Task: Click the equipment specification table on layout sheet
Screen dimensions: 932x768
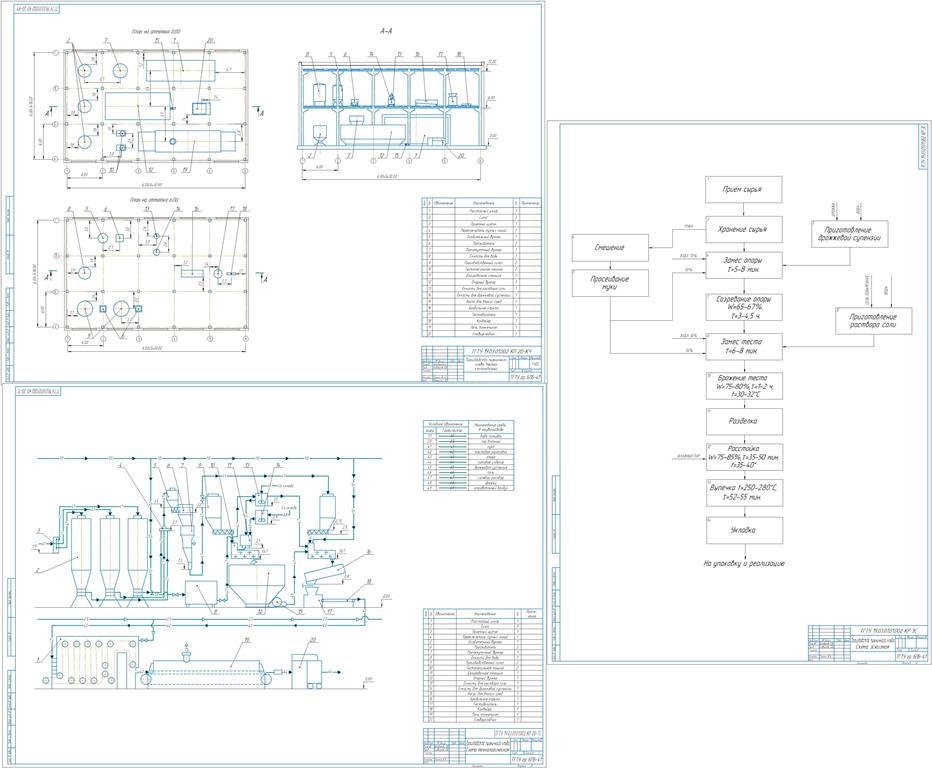Action: coord(481,268)
